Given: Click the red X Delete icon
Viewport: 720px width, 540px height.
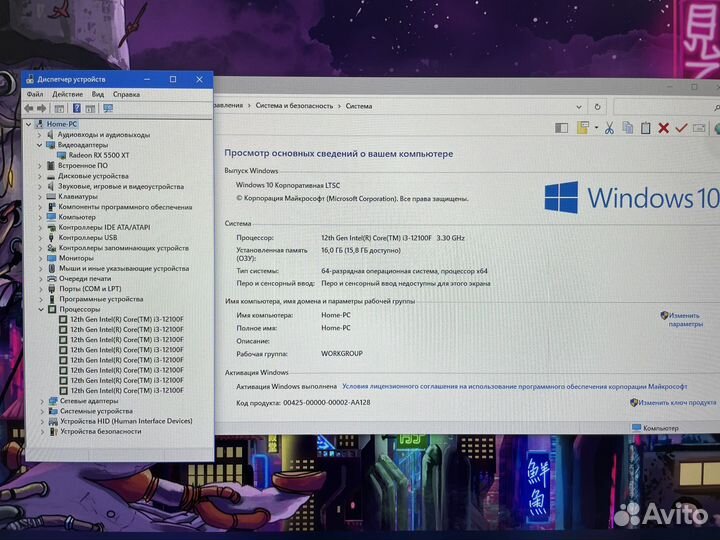Looking at the screenshot, I should point(662,127).
